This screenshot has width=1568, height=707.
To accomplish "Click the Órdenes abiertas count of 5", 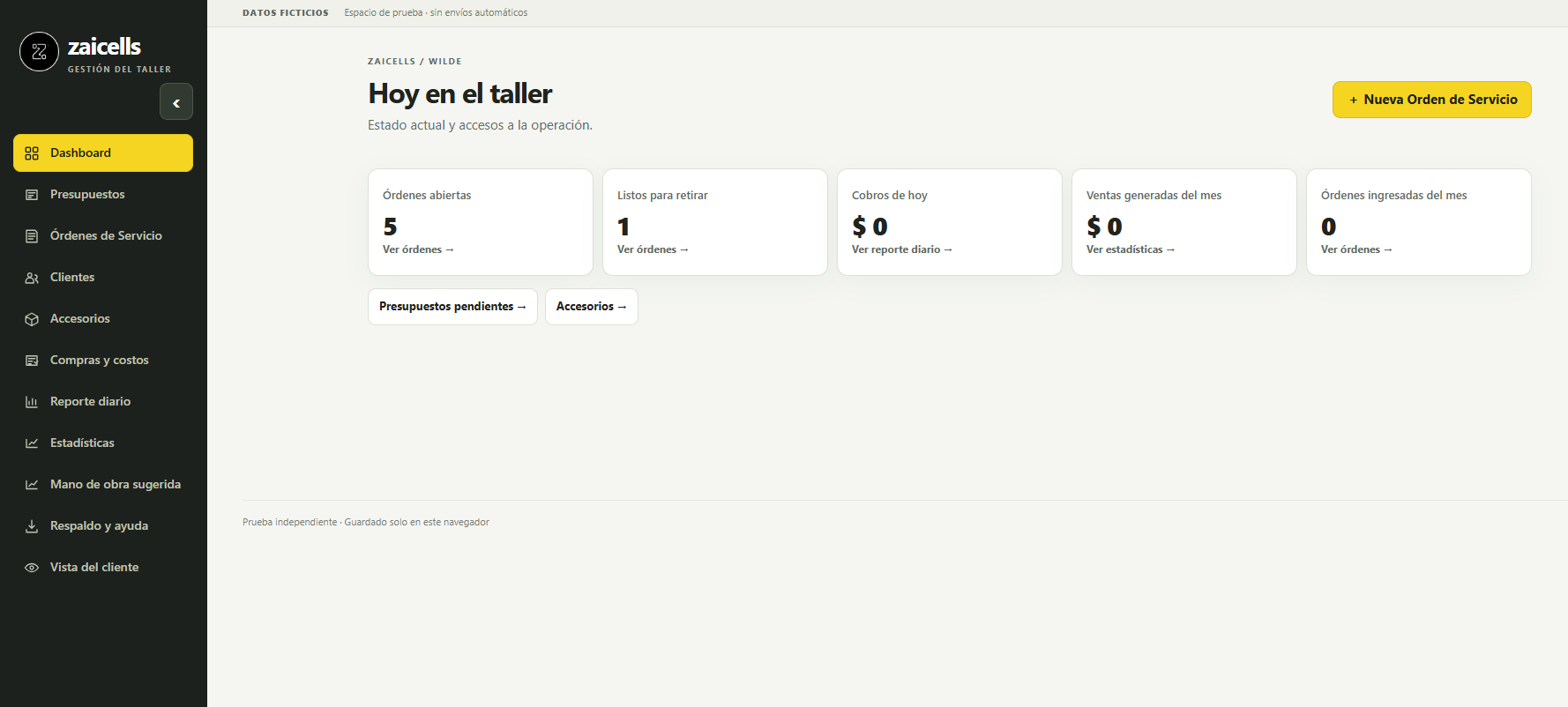I will coord(390,227).
